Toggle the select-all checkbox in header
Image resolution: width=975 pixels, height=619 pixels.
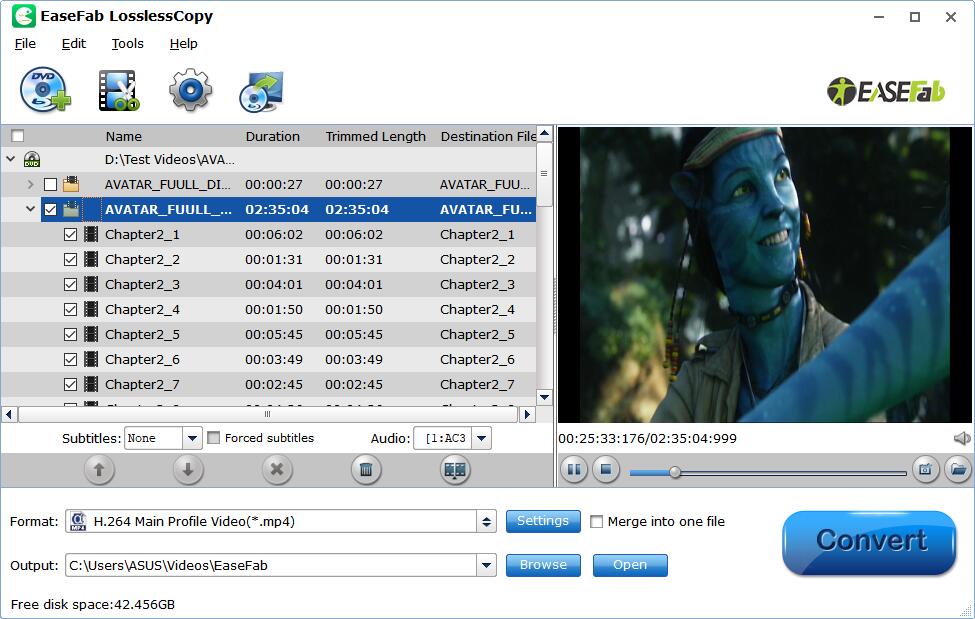point(18,136)
